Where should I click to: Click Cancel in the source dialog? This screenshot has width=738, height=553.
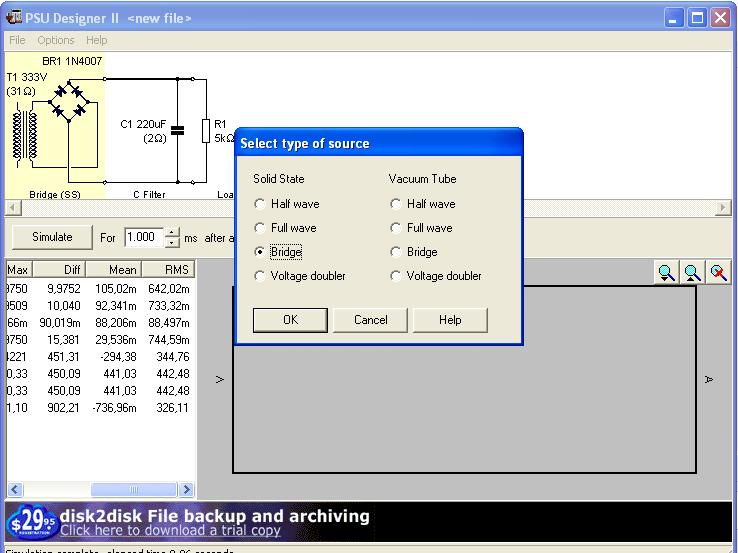click(x=370, y=320)
